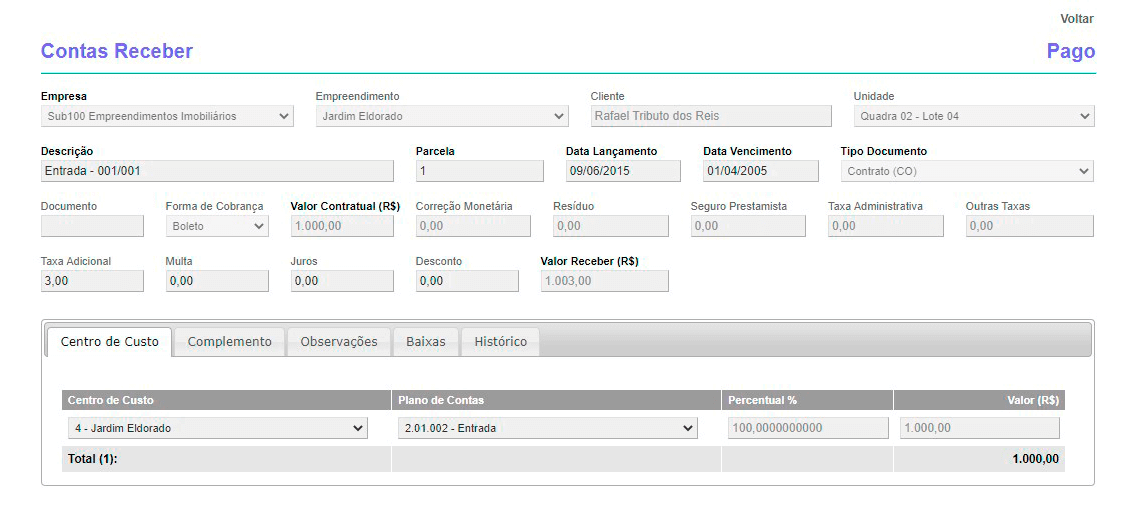Focus the Desconto input field

467,281
